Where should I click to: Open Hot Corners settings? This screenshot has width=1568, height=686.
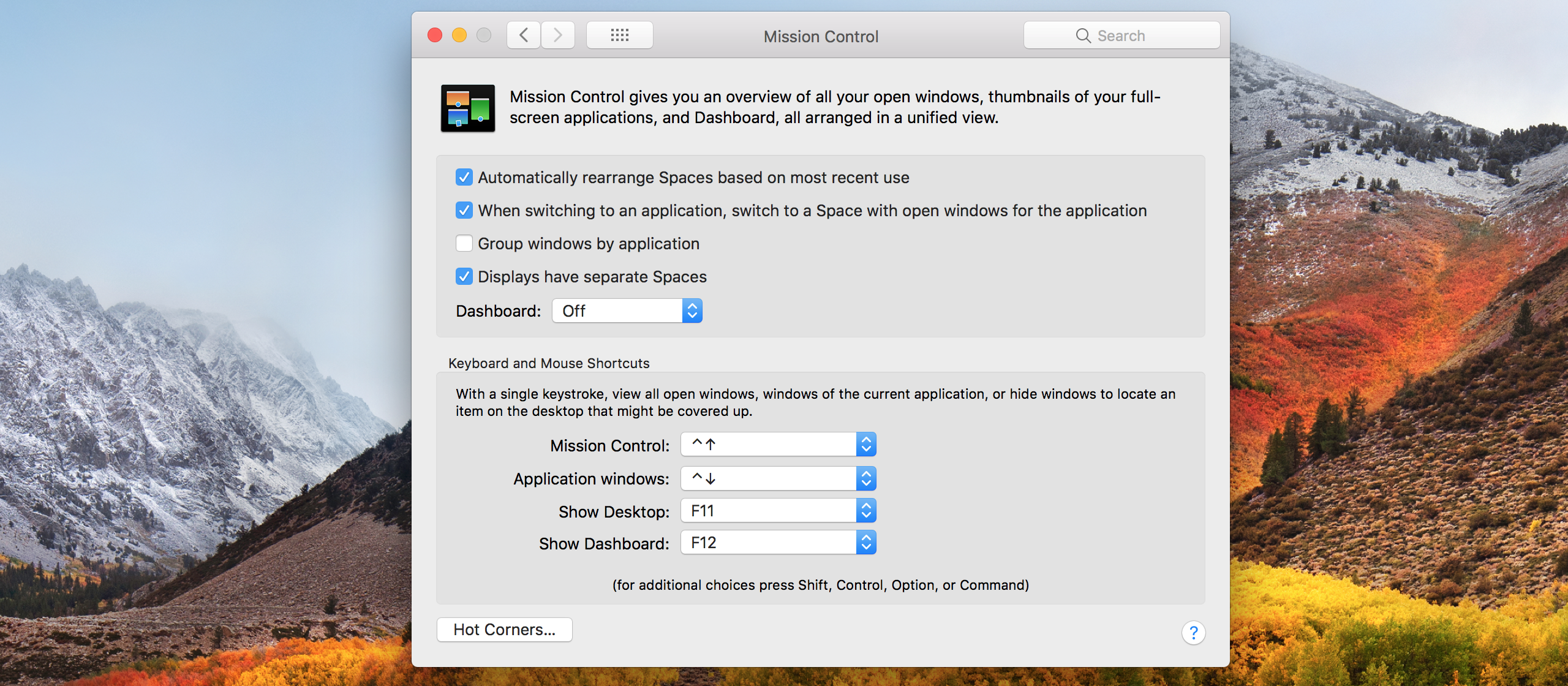(504, 630)
